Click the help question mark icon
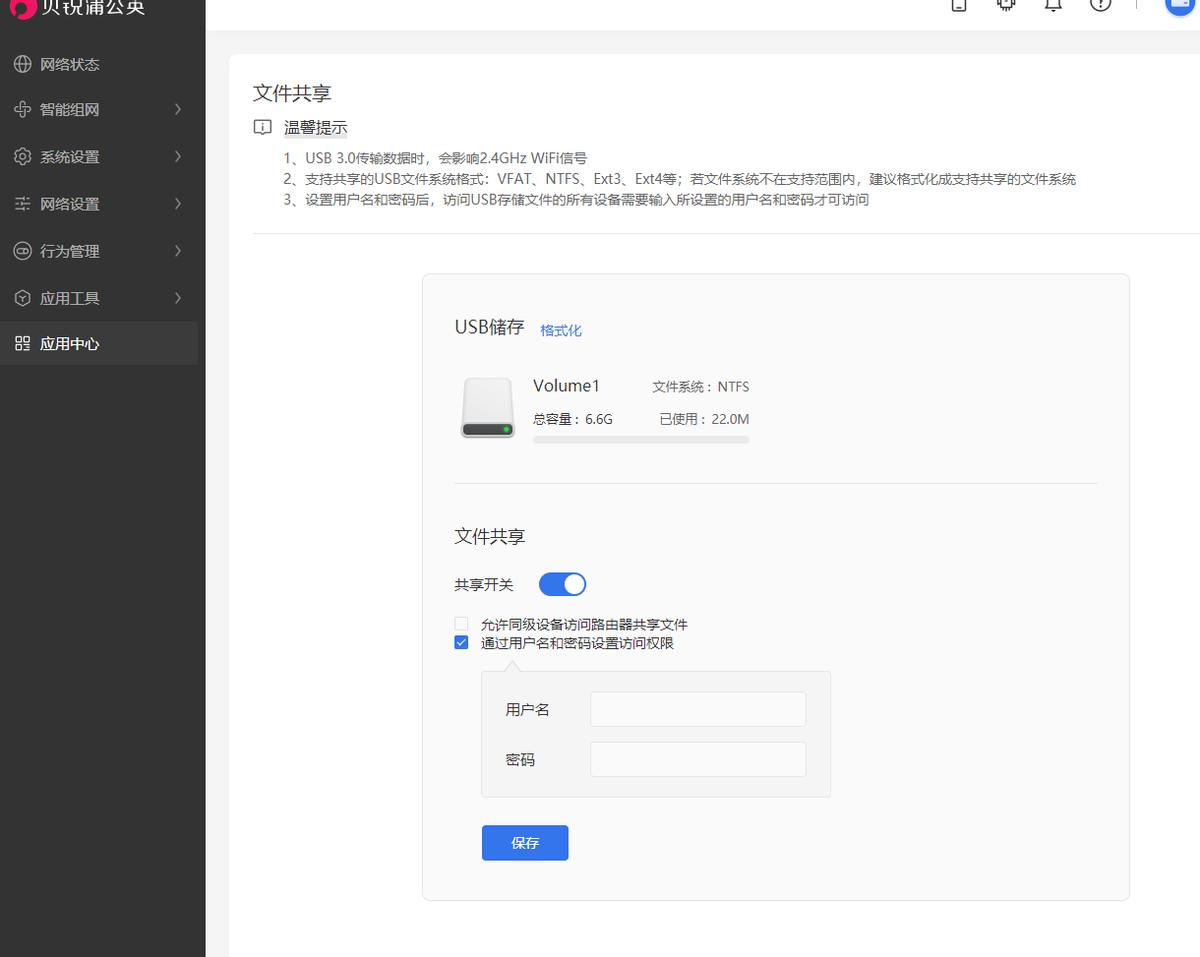This screenshot has height=957, width=1200. tap(1101, 5)
